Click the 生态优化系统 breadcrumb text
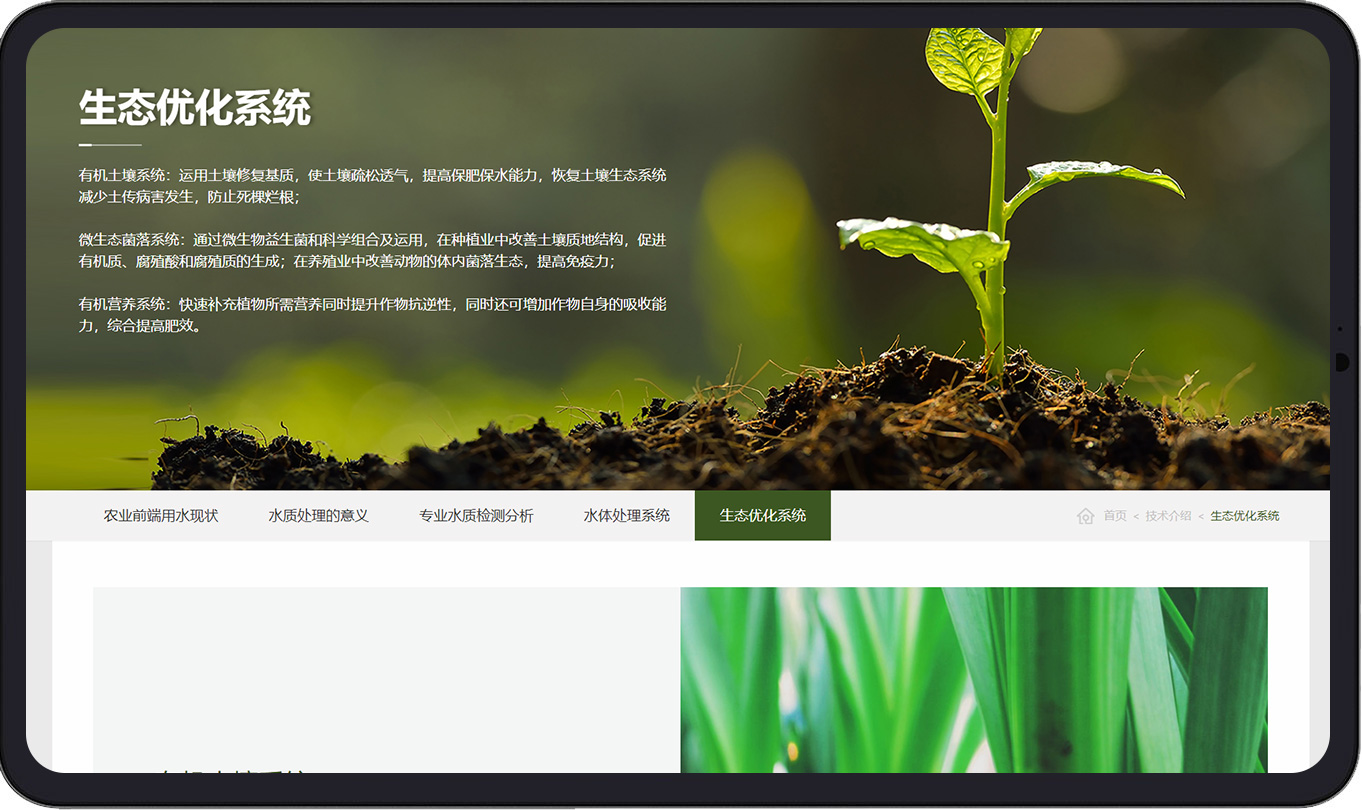 point(1245,516)
